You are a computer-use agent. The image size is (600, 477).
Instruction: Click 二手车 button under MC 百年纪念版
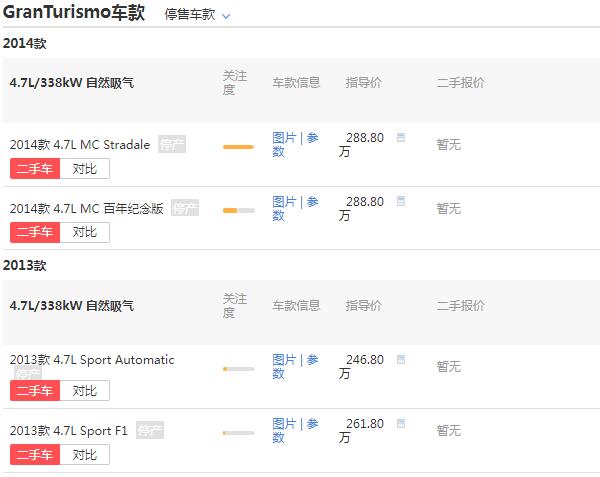(35, 233)
